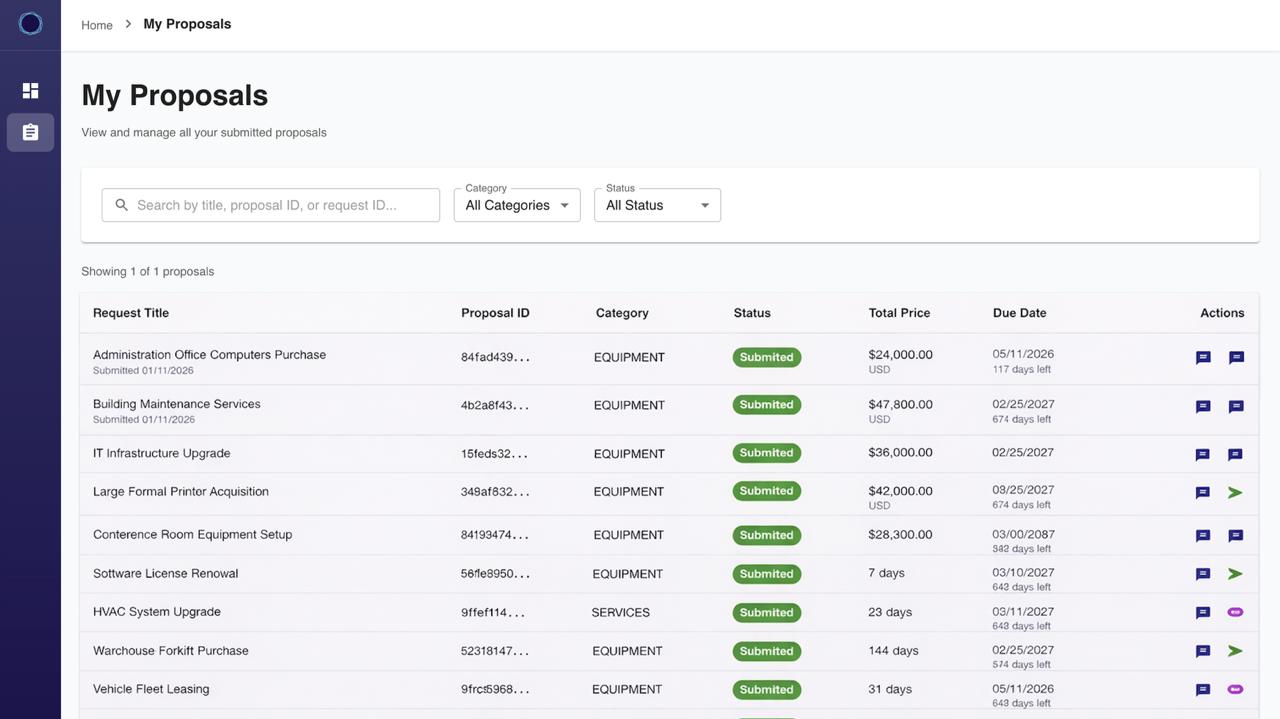Click the circular app logo in sidebar
1280x719 pixels.
click(x=30, y=23)
